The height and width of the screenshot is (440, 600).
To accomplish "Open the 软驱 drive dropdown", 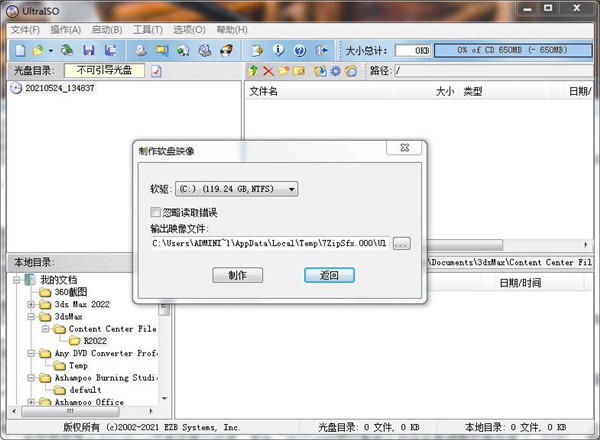I will [236, 189].
